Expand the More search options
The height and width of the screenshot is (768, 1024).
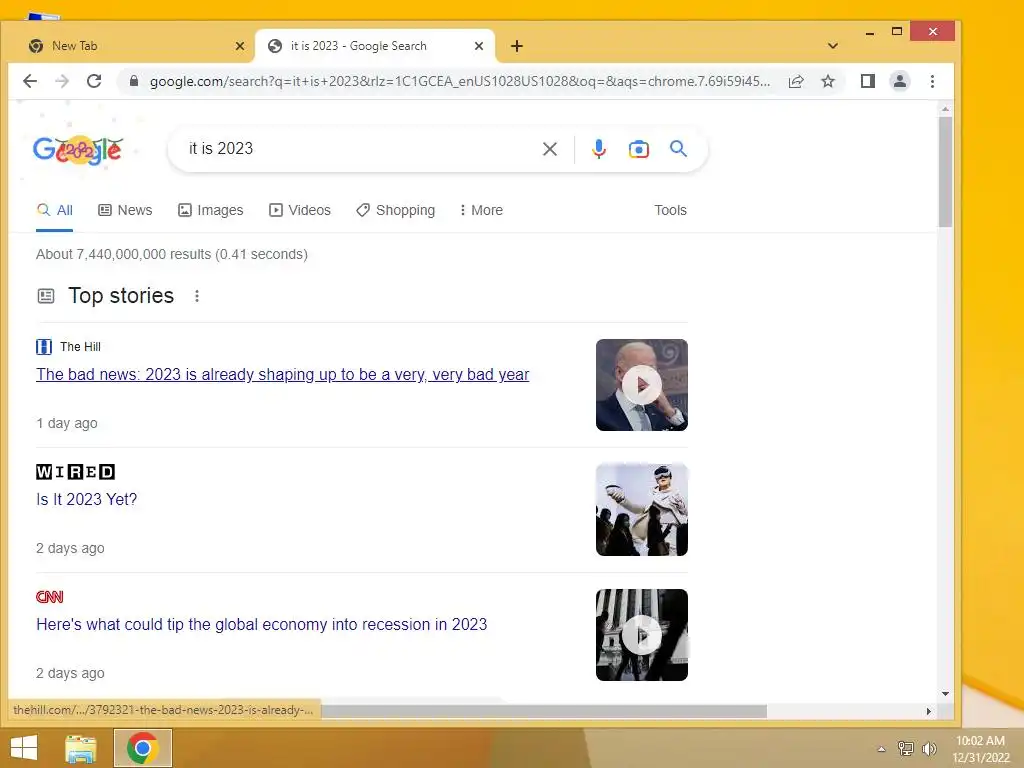coord(481,210)
